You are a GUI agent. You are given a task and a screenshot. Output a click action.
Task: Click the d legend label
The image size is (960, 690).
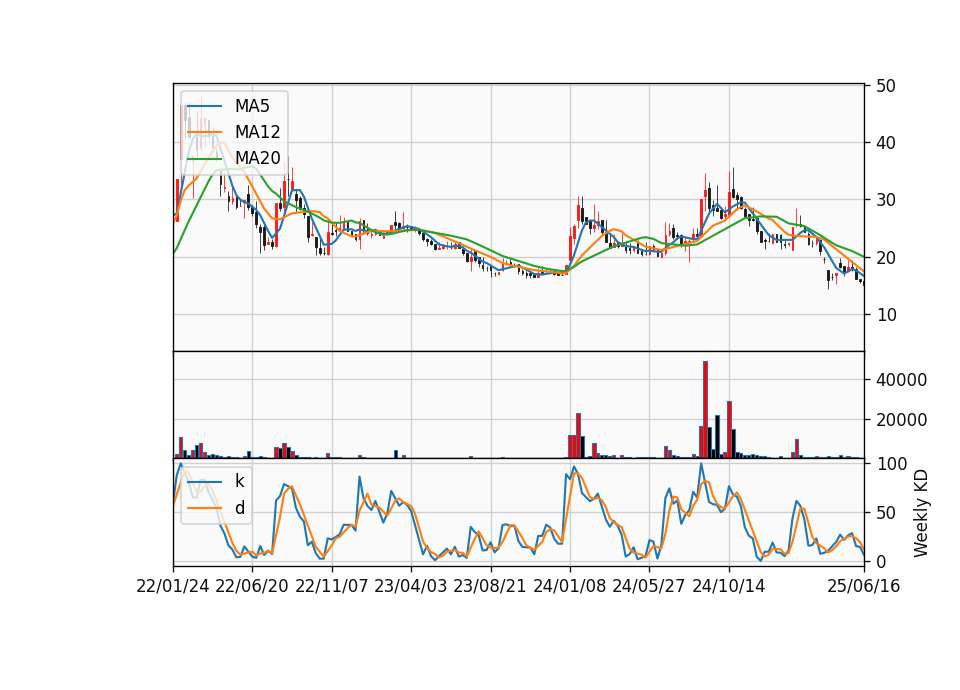point(239,508)
